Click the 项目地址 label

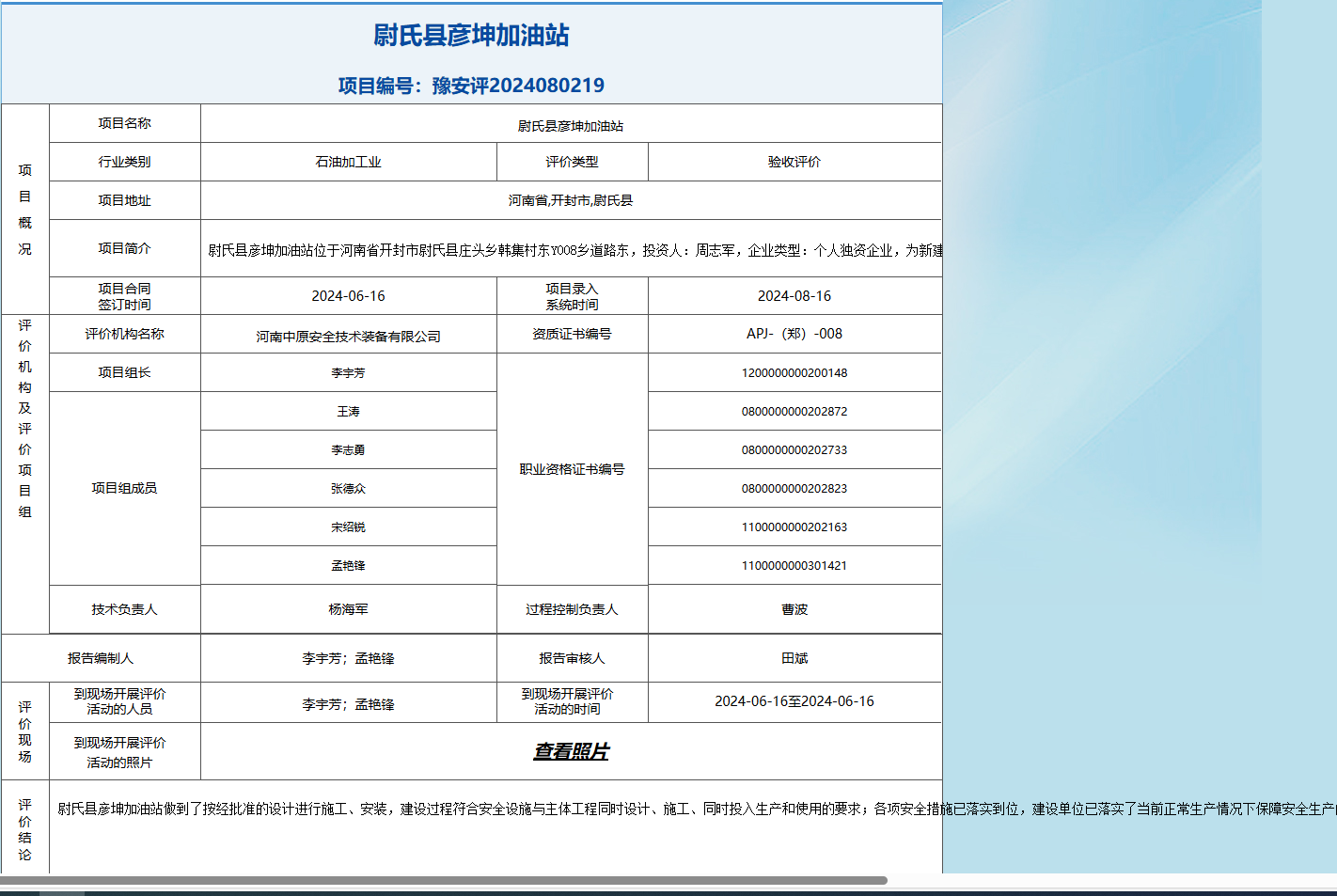[x=125, y=200]
